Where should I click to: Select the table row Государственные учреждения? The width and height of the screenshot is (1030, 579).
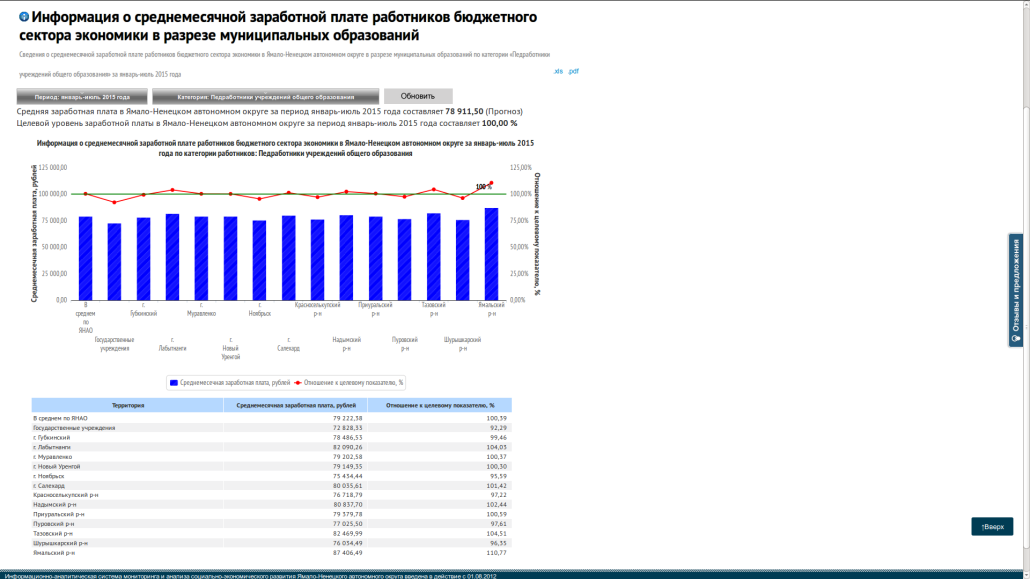point(271,428)
